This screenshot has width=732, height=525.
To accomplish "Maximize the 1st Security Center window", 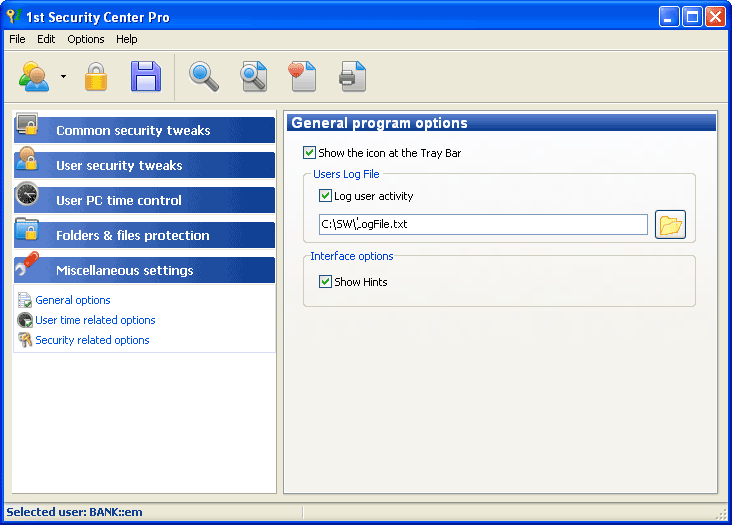I will click(x=692, y=17).
